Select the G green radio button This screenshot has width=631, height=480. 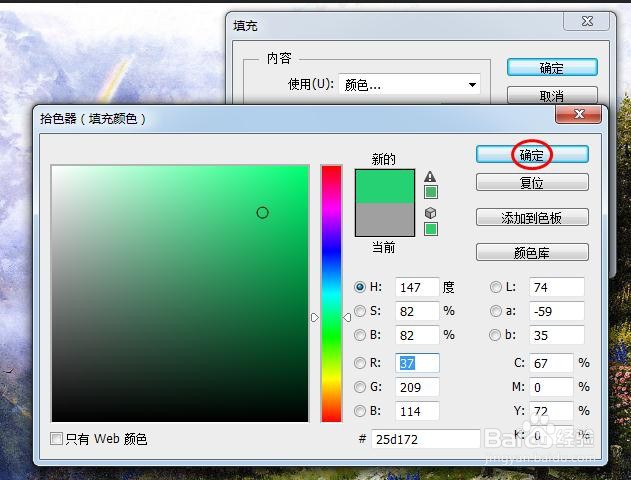(360, 387)
